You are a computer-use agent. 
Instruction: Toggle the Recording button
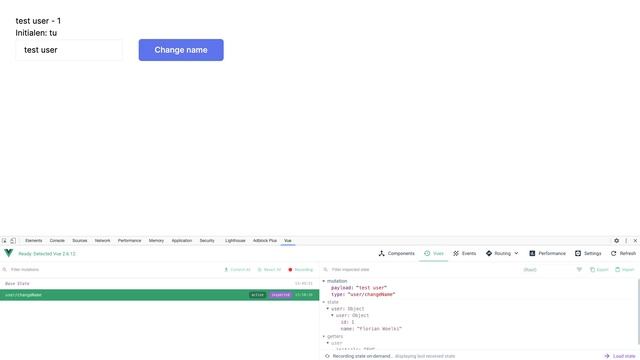tap(300, 270)
